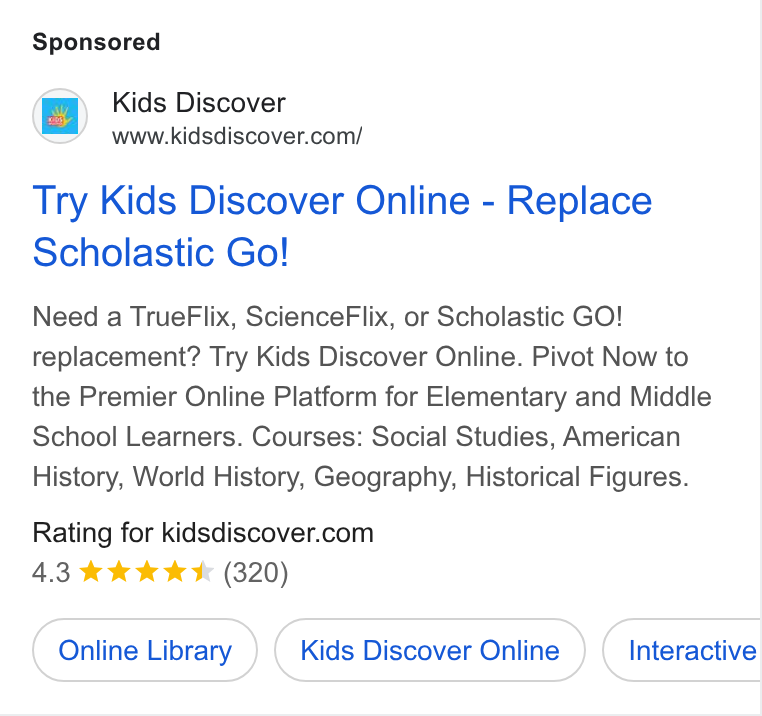
Task: Click the Sponsored label
Action: click(96, 42)
